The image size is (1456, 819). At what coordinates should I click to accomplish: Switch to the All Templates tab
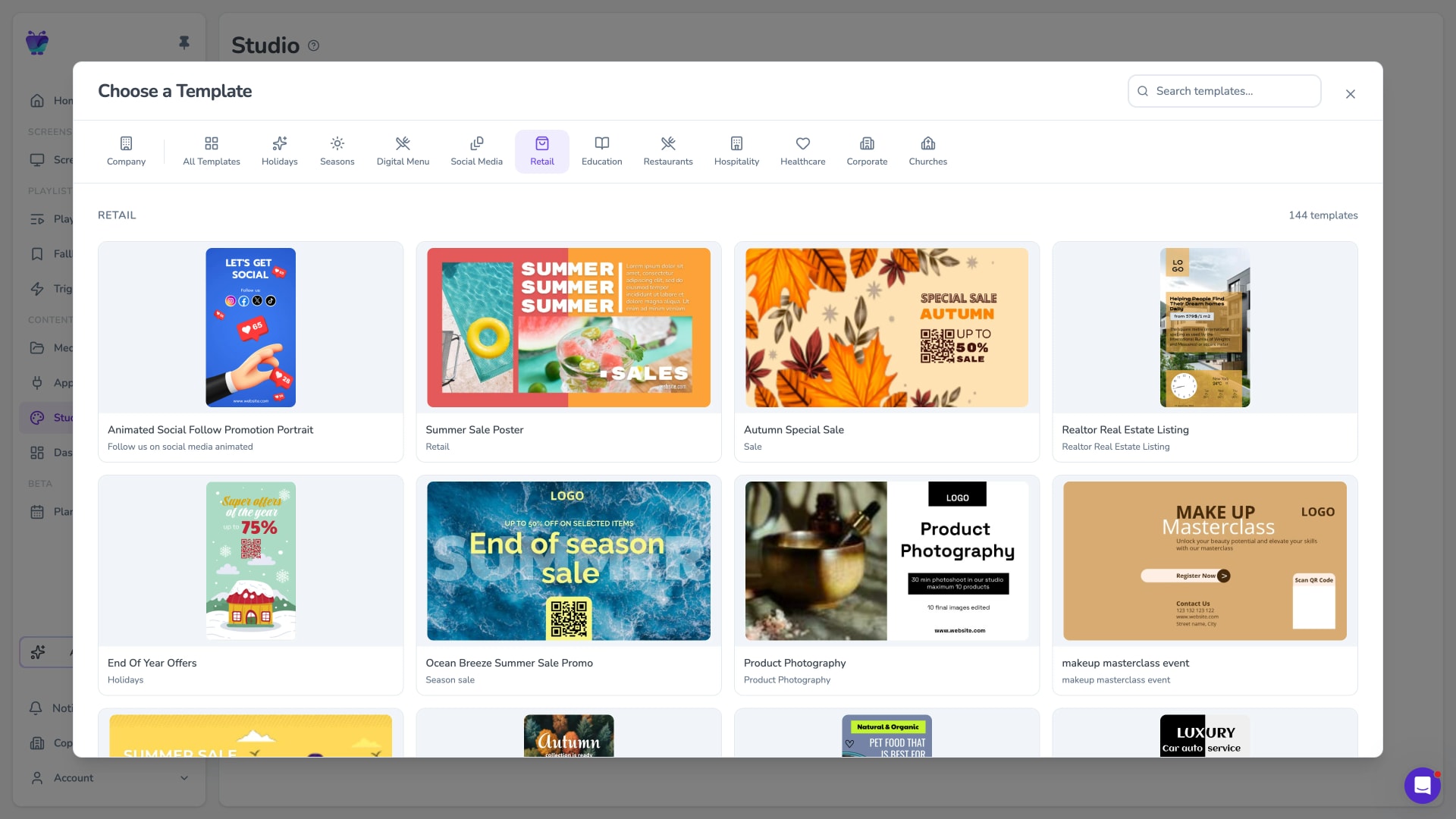[212, 152]
